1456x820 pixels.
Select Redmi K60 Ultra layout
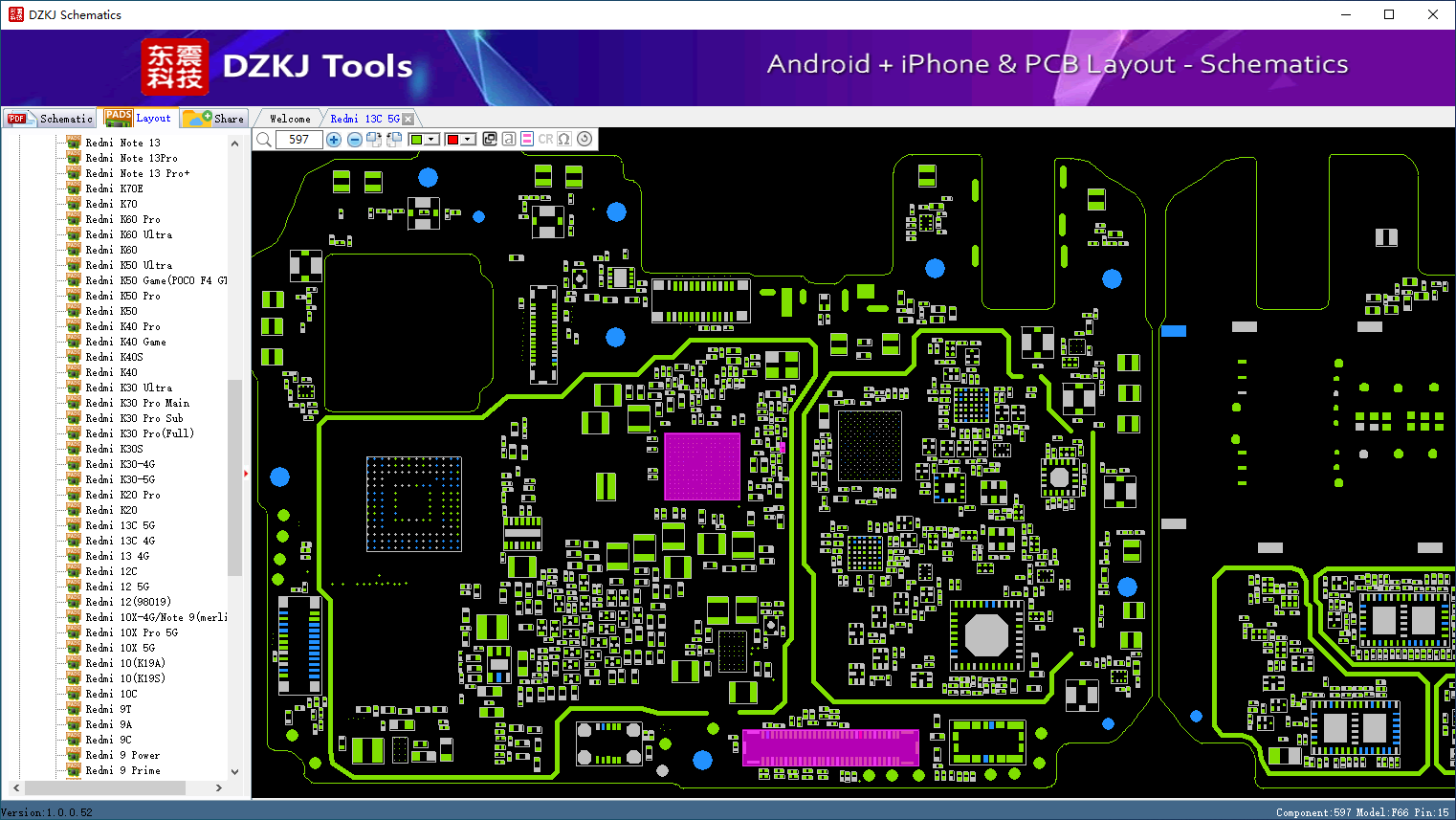tap(129, 234)
